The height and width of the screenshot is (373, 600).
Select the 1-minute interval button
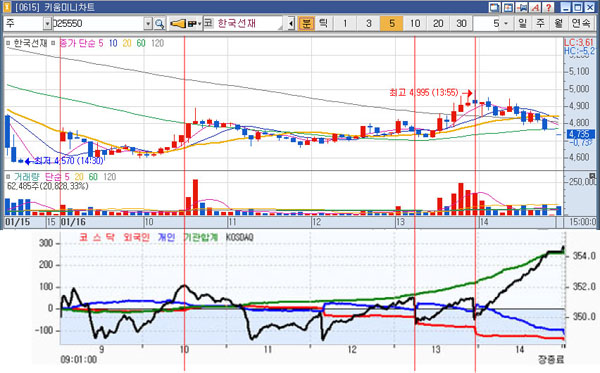tap(345, 23)
